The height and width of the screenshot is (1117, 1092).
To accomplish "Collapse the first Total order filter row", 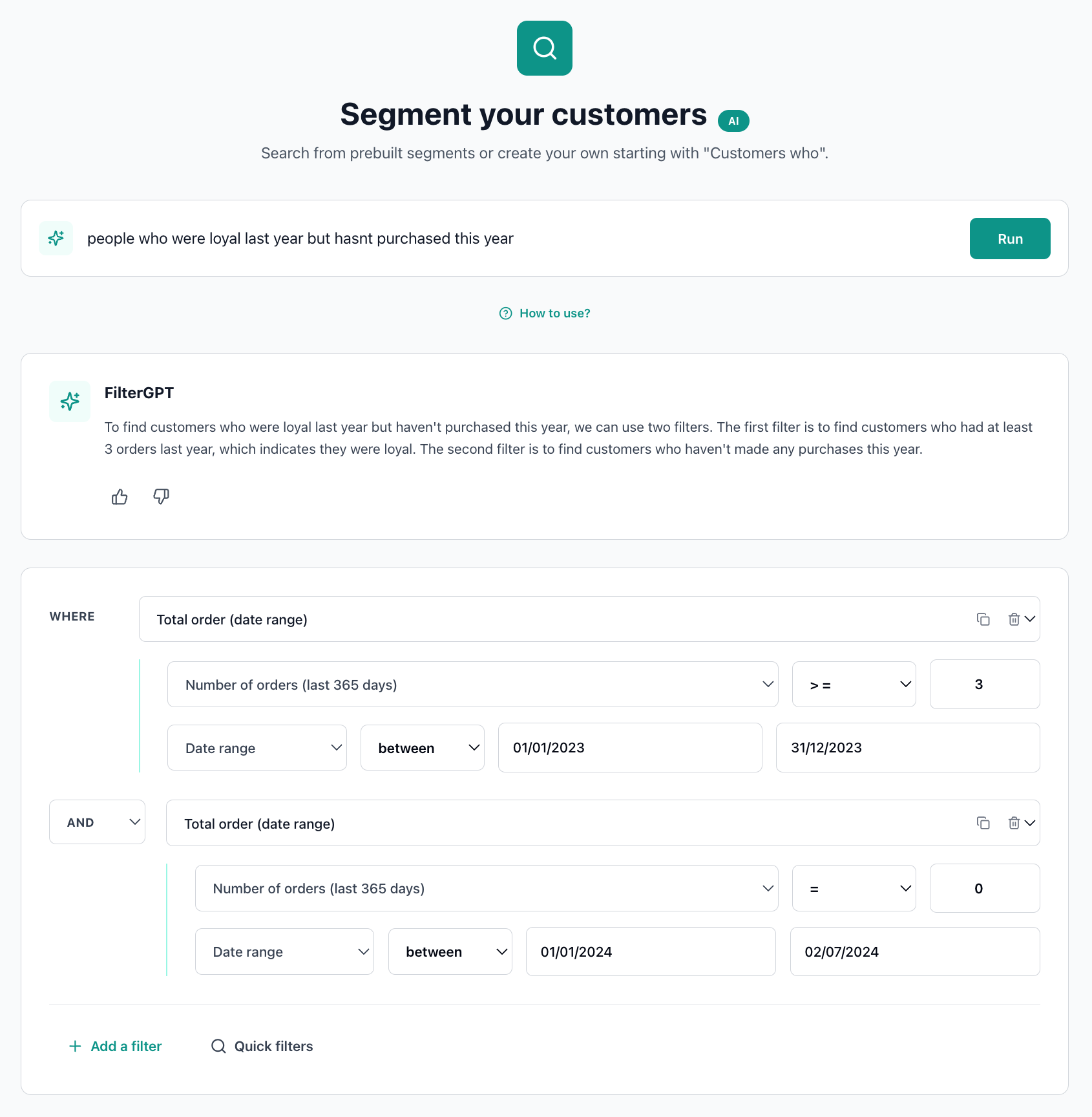I will click(1030, 619).
